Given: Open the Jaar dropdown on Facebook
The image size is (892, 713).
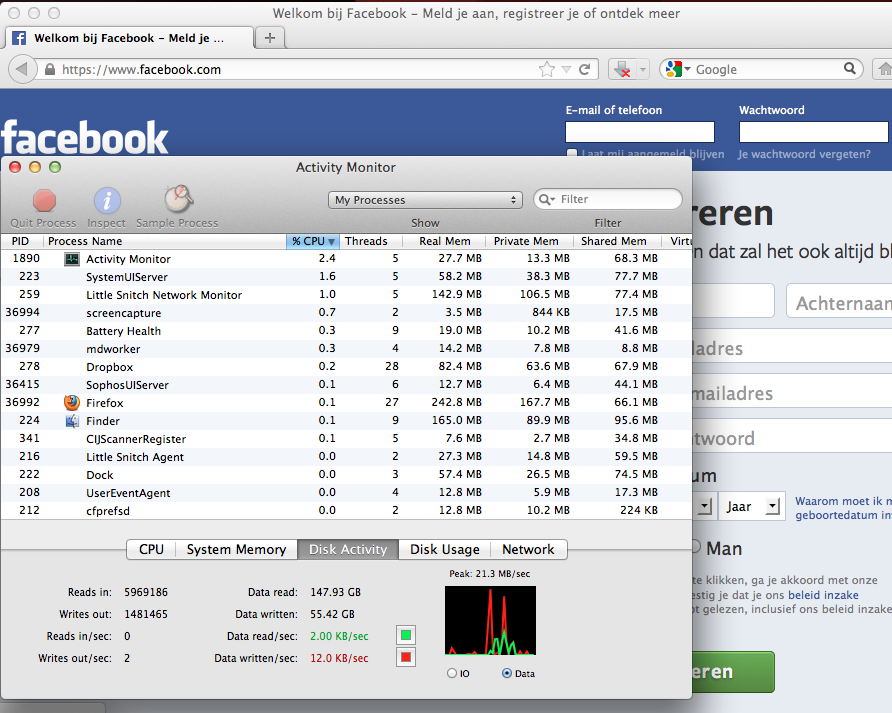Looking at the screenshot, I should (x=752, y=506).
